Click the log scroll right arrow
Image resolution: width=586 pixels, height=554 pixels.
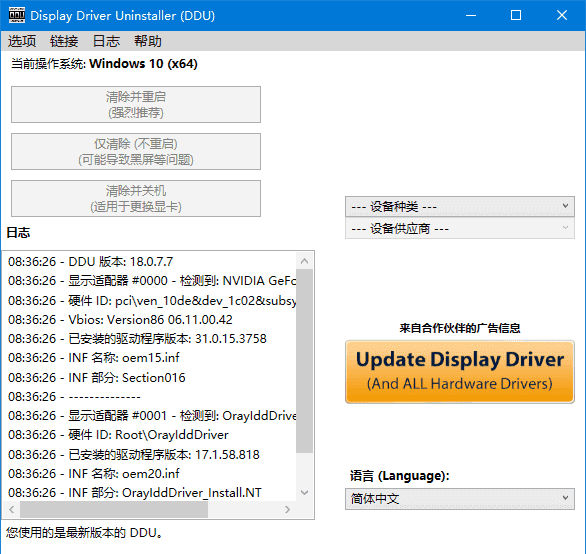[287, 509]
